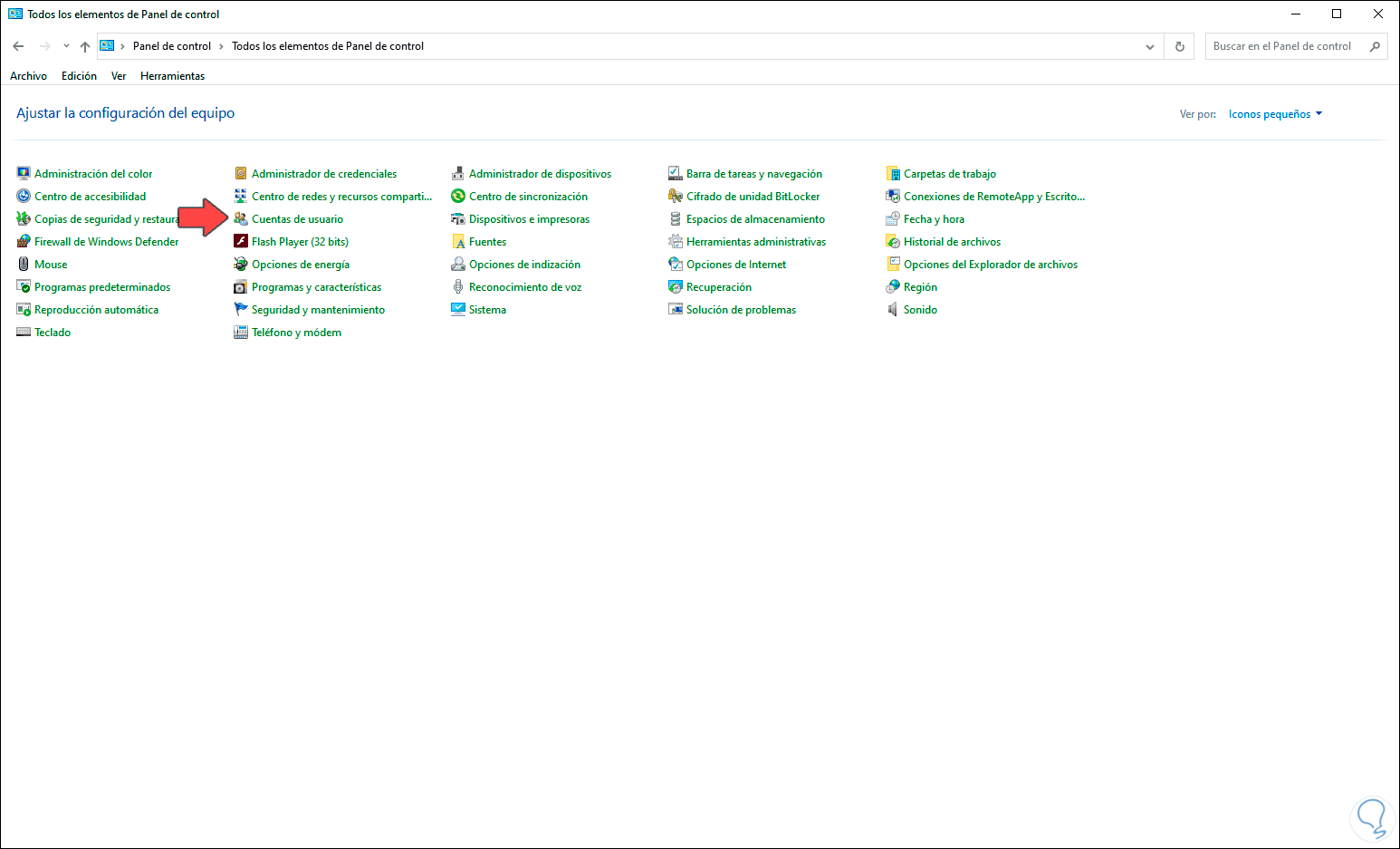Refresh the Control Panel view
This screenshot has width=1400, height=849.
(x=1179, y=46)
